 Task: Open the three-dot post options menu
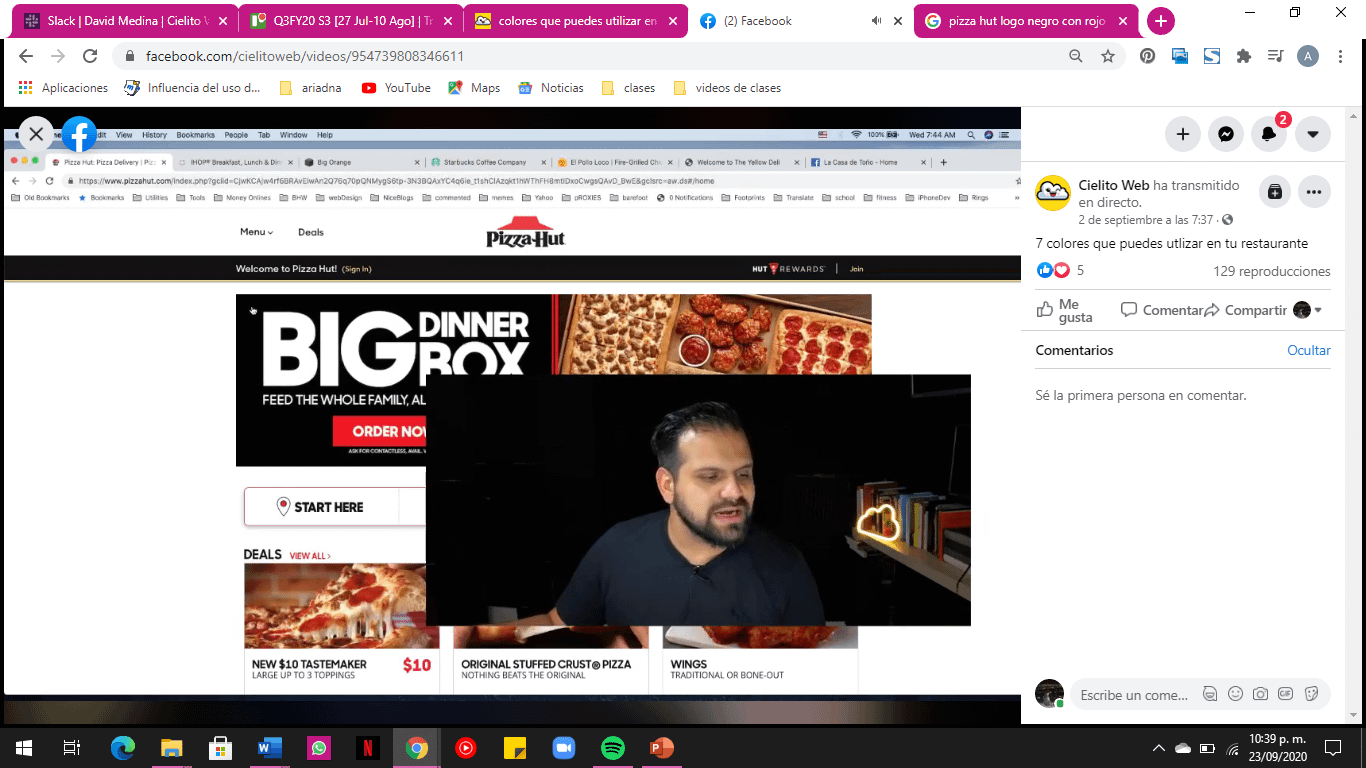click(1313, 192)
